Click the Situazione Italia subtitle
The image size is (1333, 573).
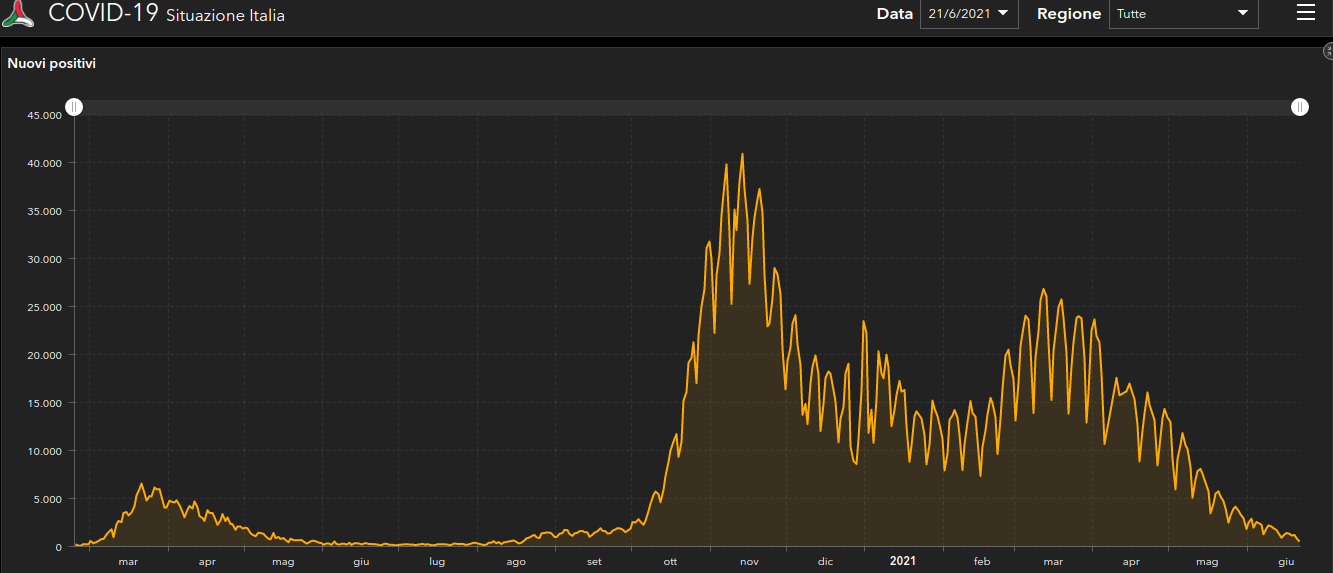click(225, 16)
